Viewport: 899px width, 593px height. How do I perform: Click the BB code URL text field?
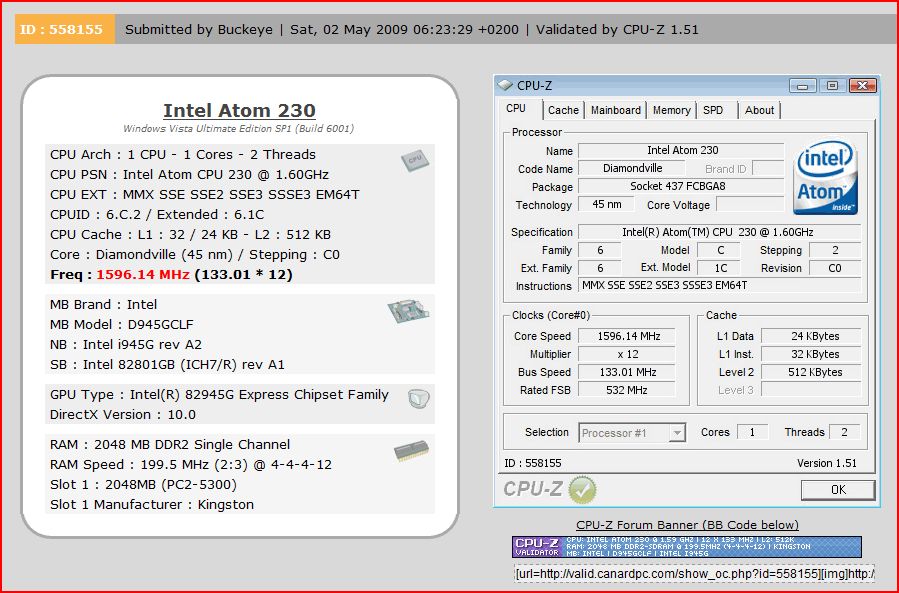tap(694, 574)
